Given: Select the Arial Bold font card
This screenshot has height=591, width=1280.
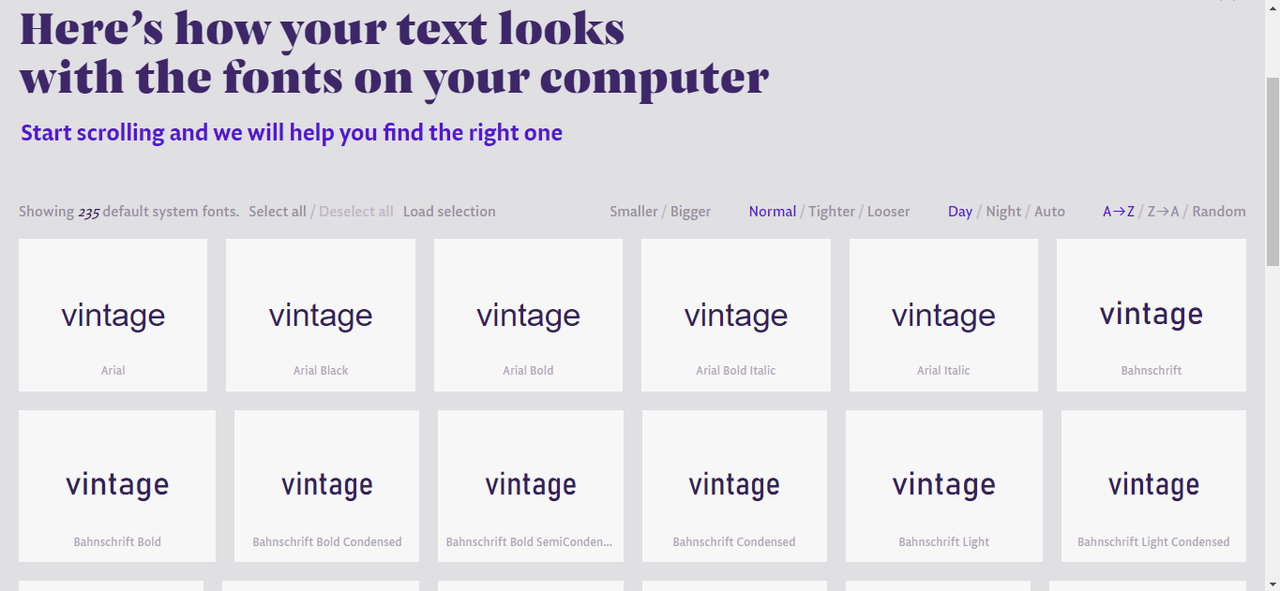Looking at the screenshot, I should [x=528, y=315].
